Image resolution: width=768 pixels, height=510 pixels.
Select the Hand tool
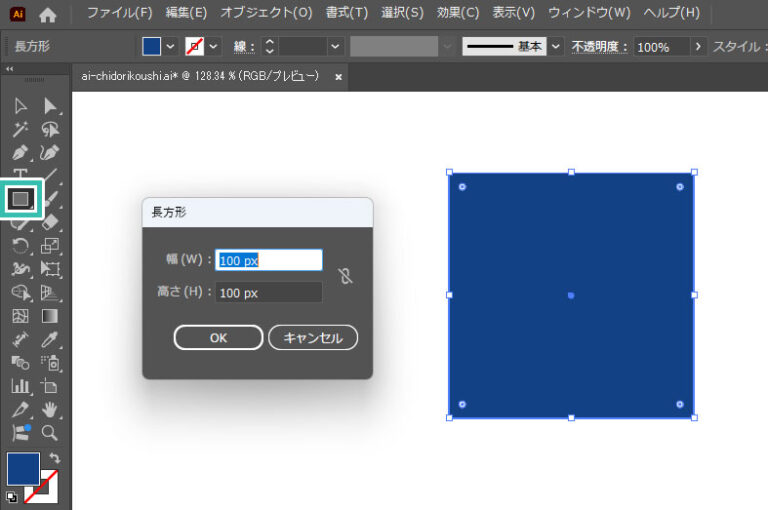tap(49, 410)
